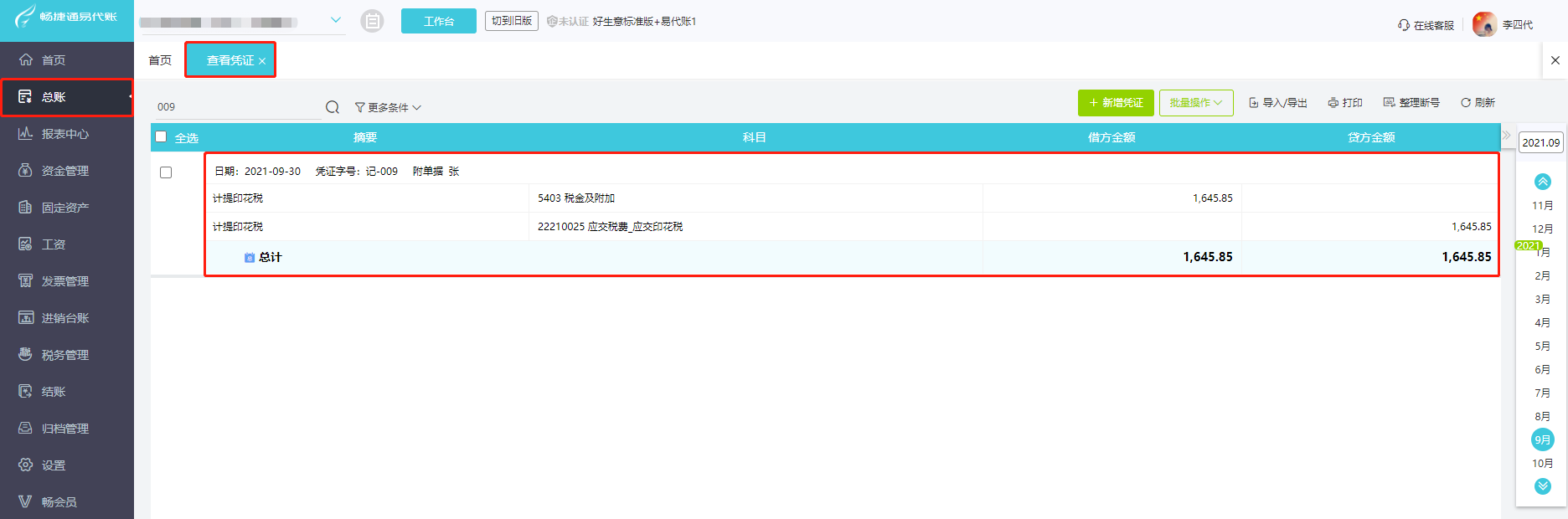
Task: Select 总账 in the sidebar
Action: (x=67, y=97)
